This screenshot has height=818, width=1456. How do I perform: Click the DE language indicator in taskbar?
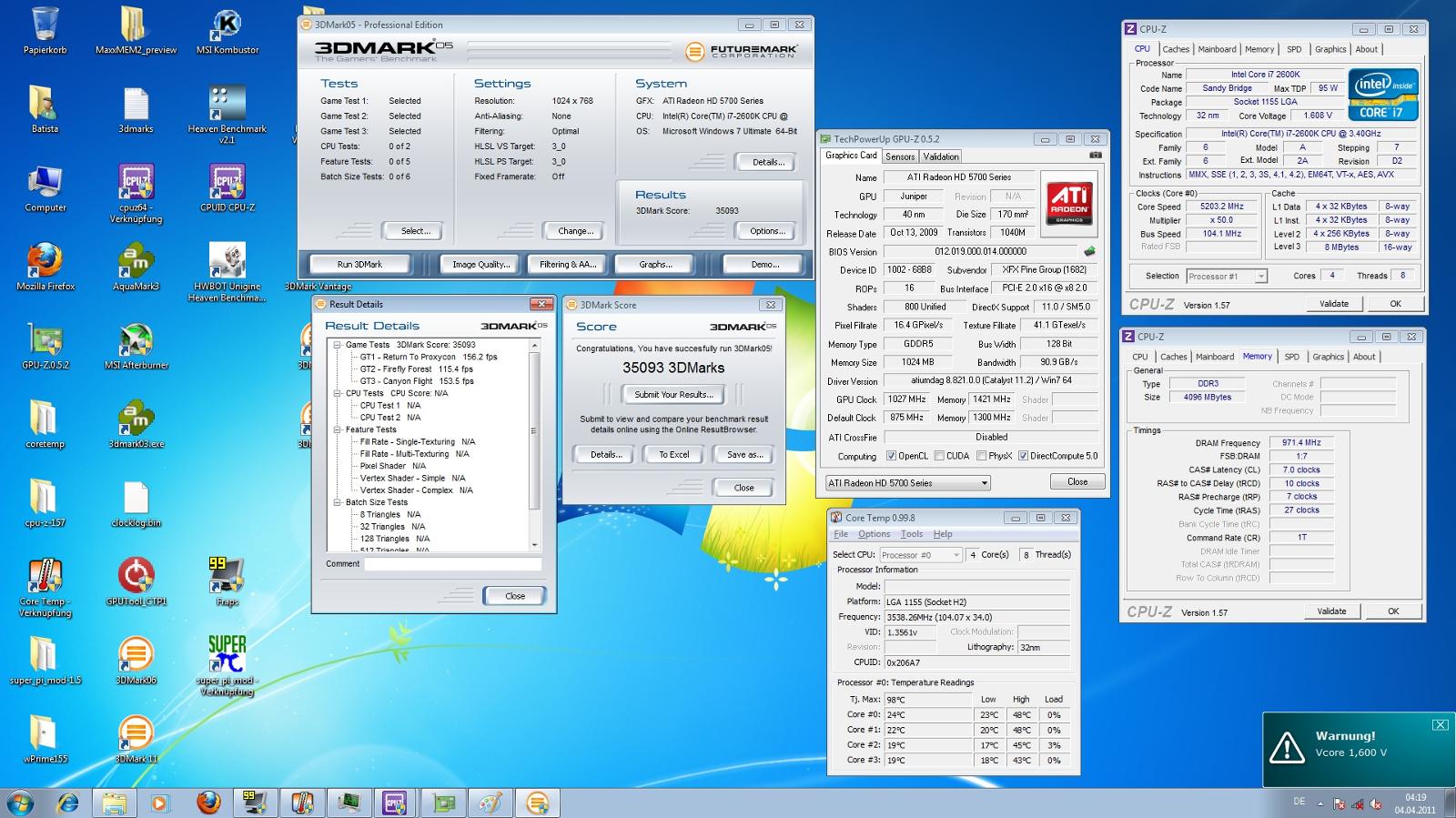pyautogui.click(x=1299, y=802)
